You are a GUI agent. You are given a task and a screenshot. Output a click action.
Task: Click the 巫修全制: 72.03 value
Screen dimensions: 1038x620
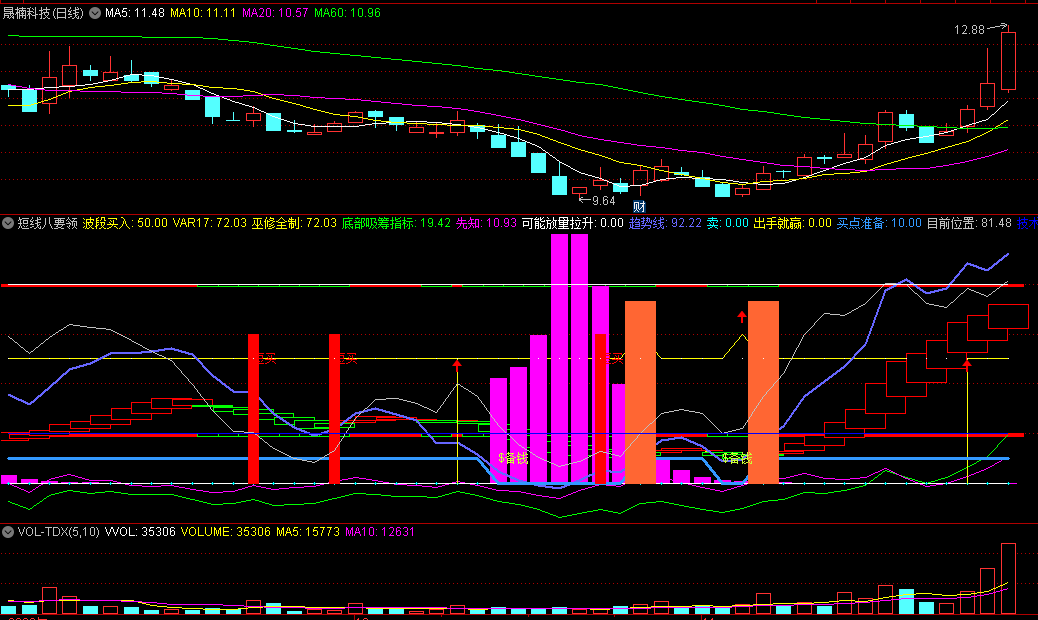(294, 223)
